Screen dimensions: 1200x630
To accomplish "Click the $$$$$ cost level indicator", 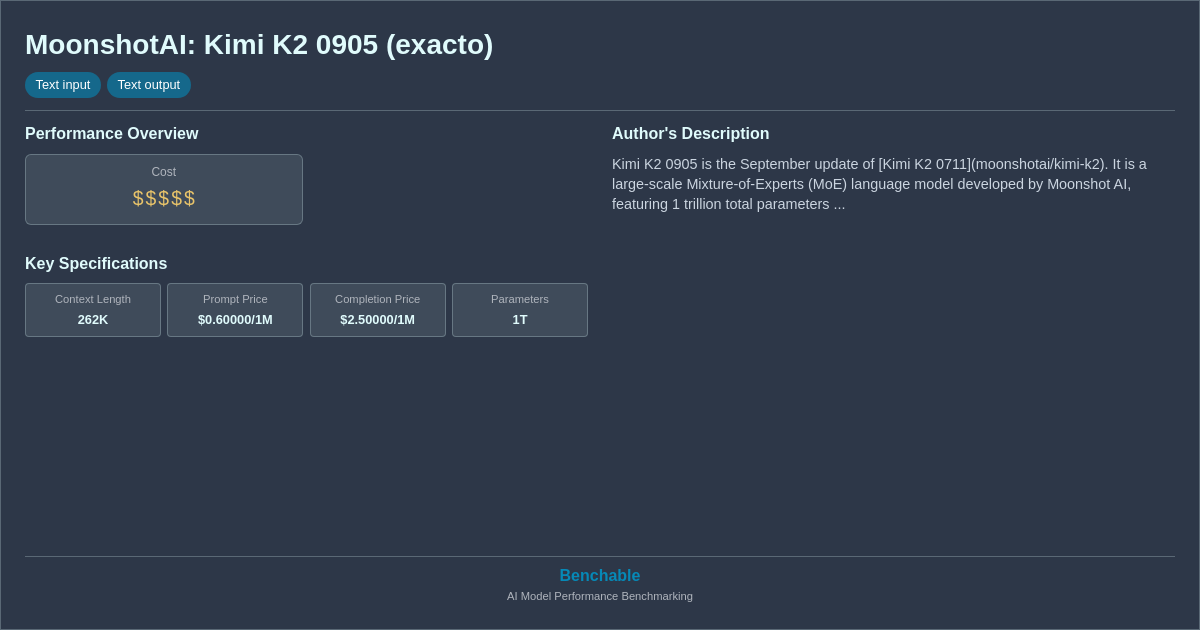I will coord(163,198).
